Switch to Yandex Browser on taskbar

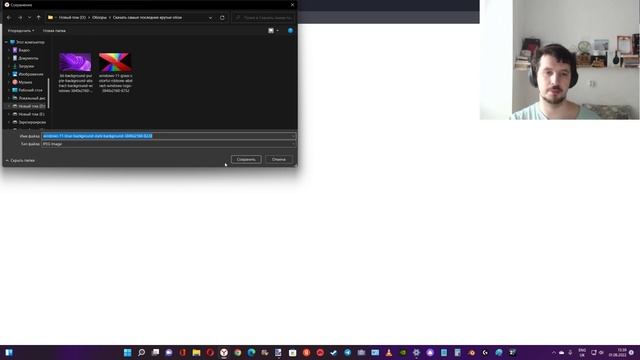(224, 353)
